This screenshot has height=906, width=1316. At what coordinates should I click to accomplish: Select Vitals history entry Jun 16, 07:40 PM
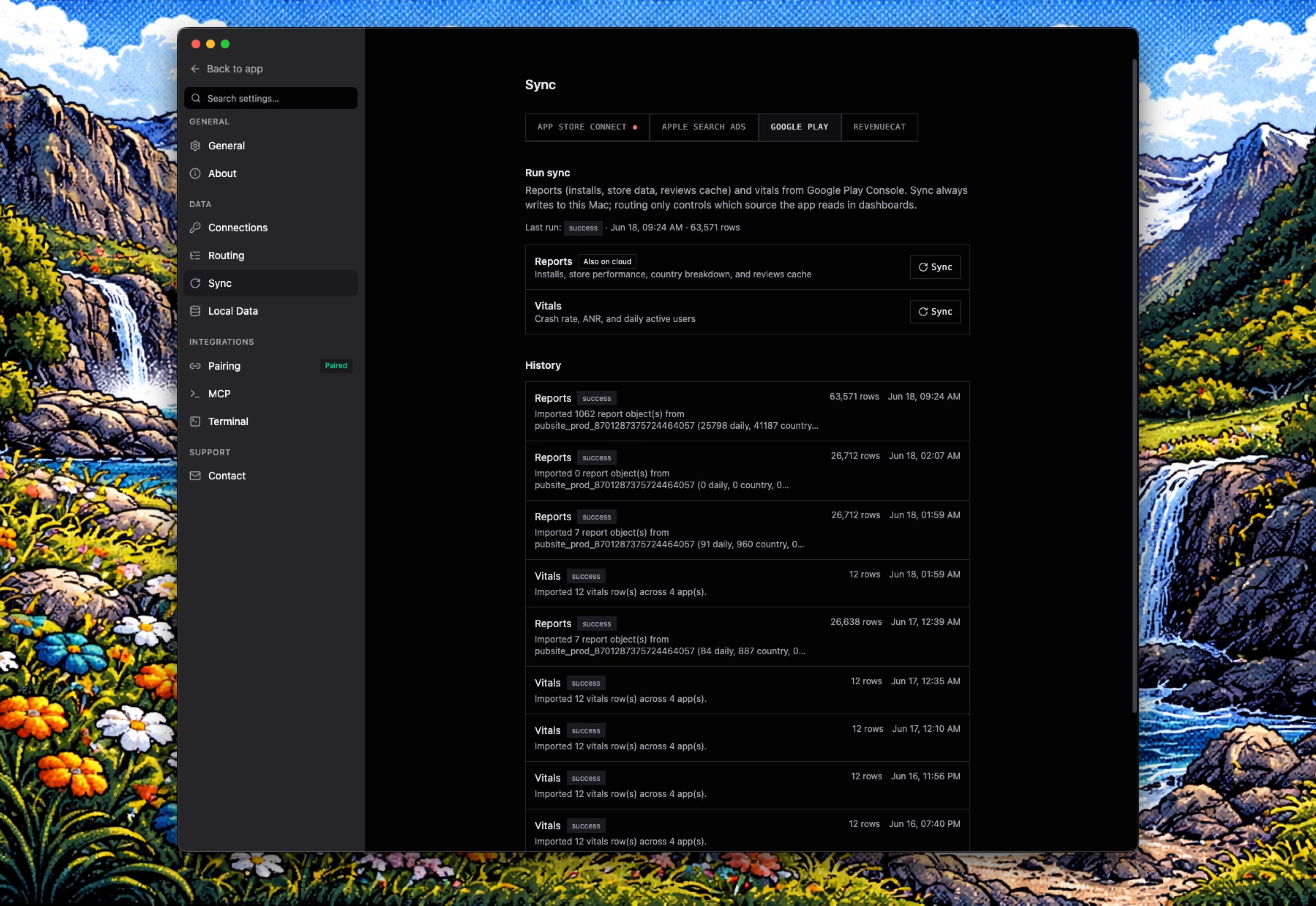pyautogui.click(x=747, y=830)
